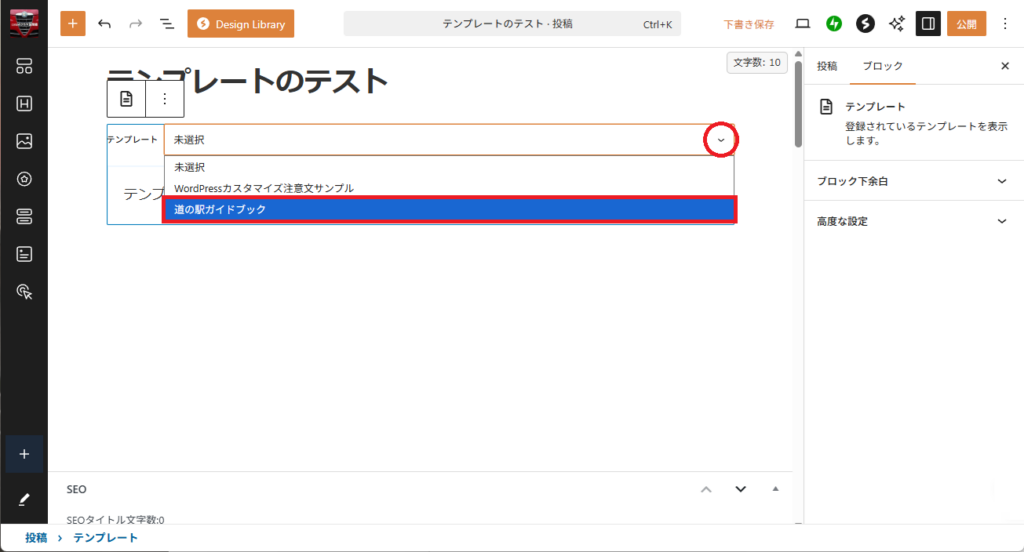Click the green Jetpack icon

click(834, 24)
